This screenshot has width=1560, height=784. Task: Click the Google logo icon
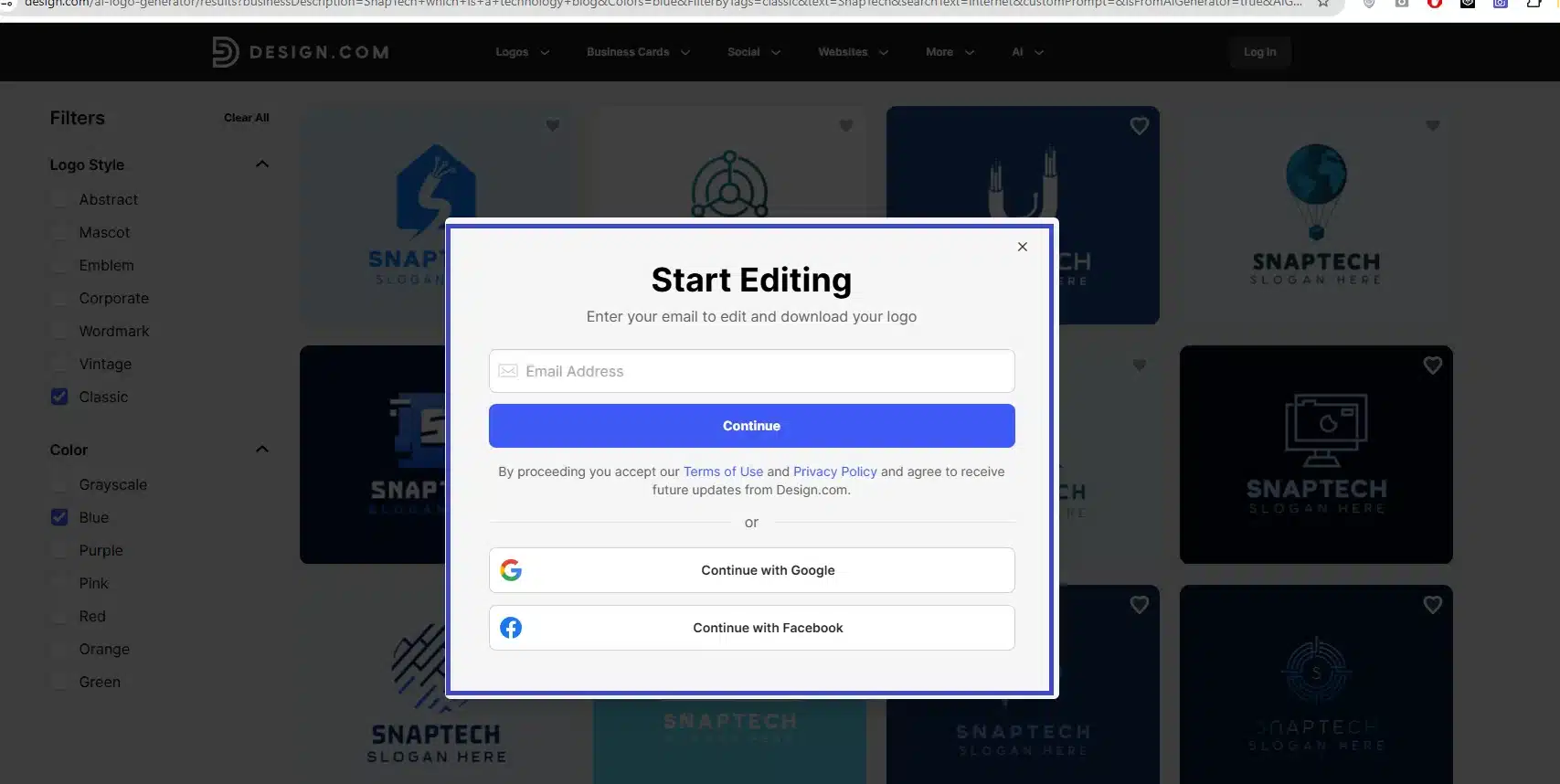click(511, 570)
